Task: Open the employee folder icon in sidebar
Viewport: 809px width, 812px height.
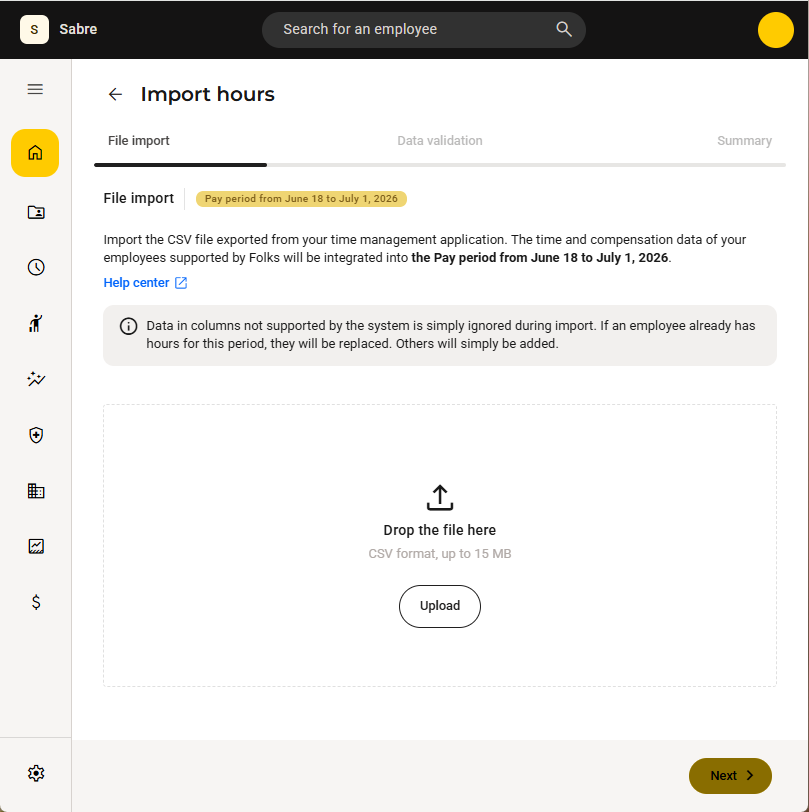Action: pos(36,212)
